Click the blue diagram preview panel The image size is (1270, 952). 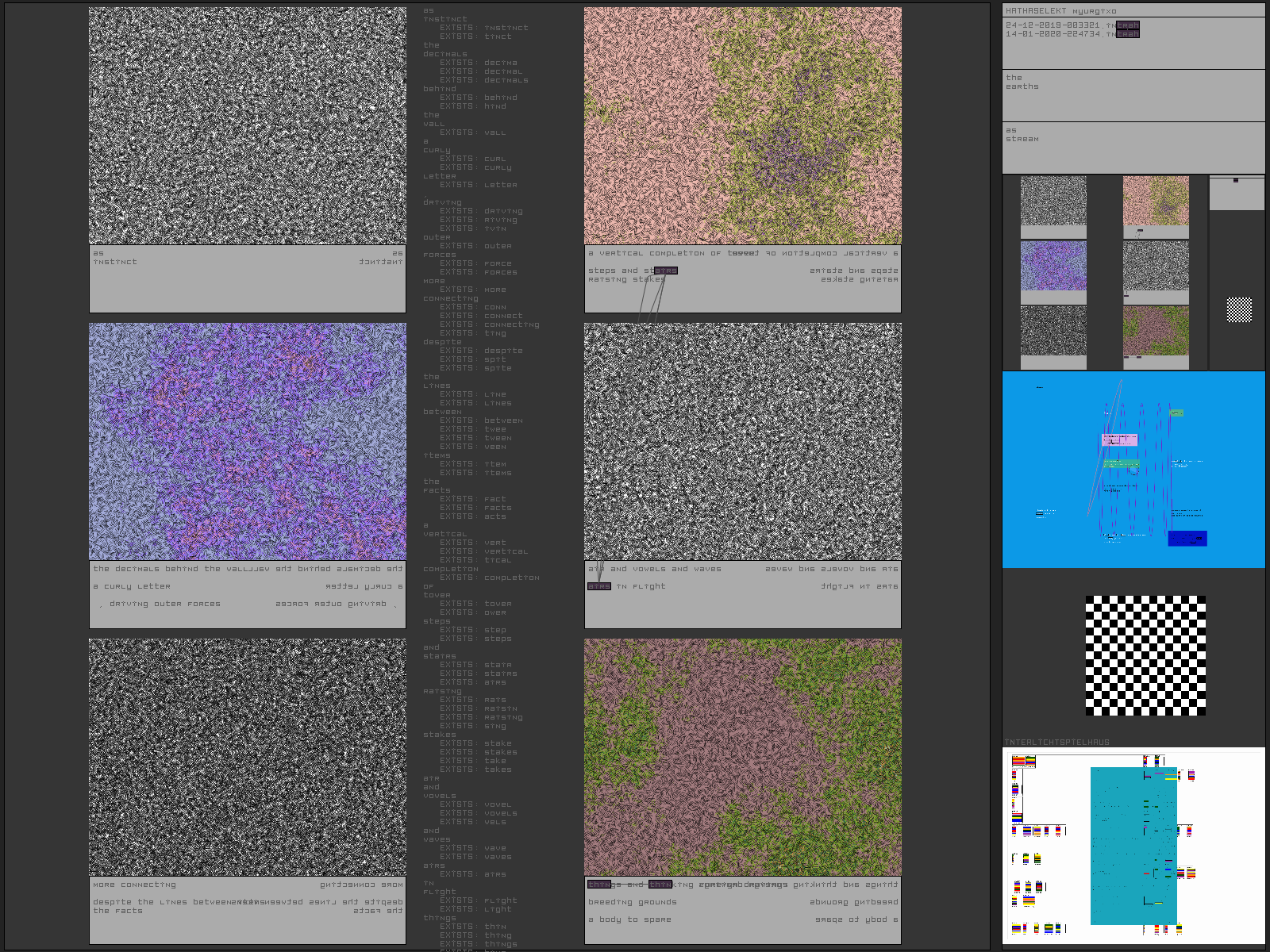pos(1133,469)
